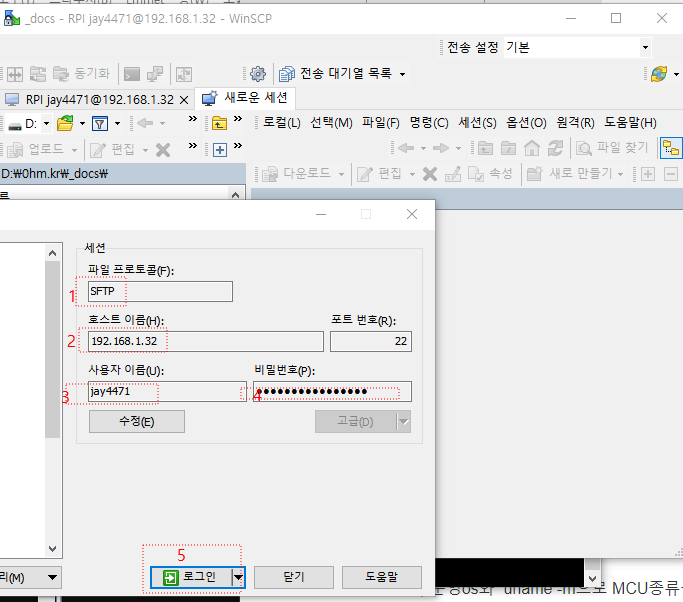Open the 세션(S) menu
Screen dimensions: 683x602
(x=477, y=123)
